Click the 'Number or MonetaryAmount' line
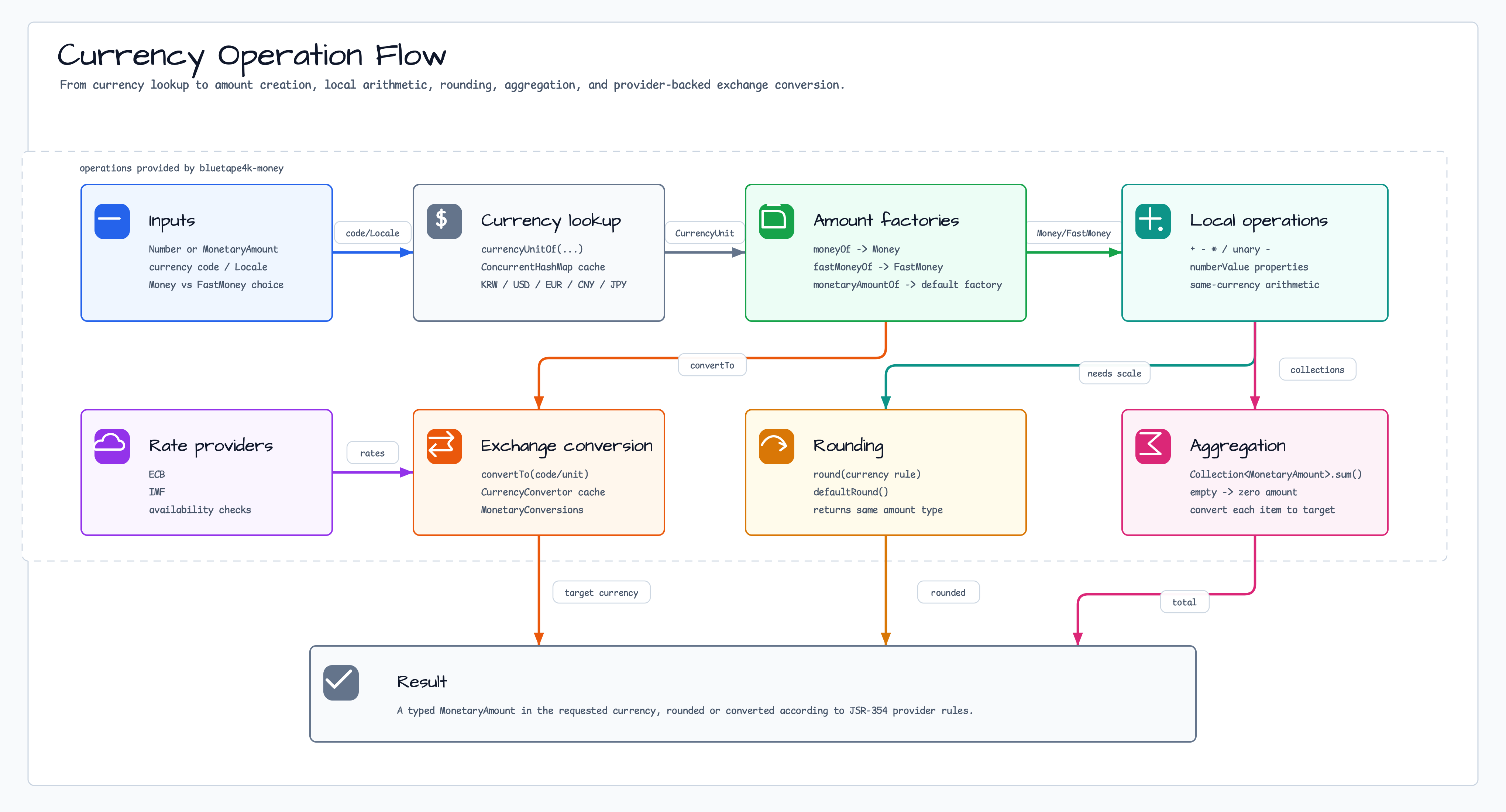1506x812 pixels. tap(213, 249)
